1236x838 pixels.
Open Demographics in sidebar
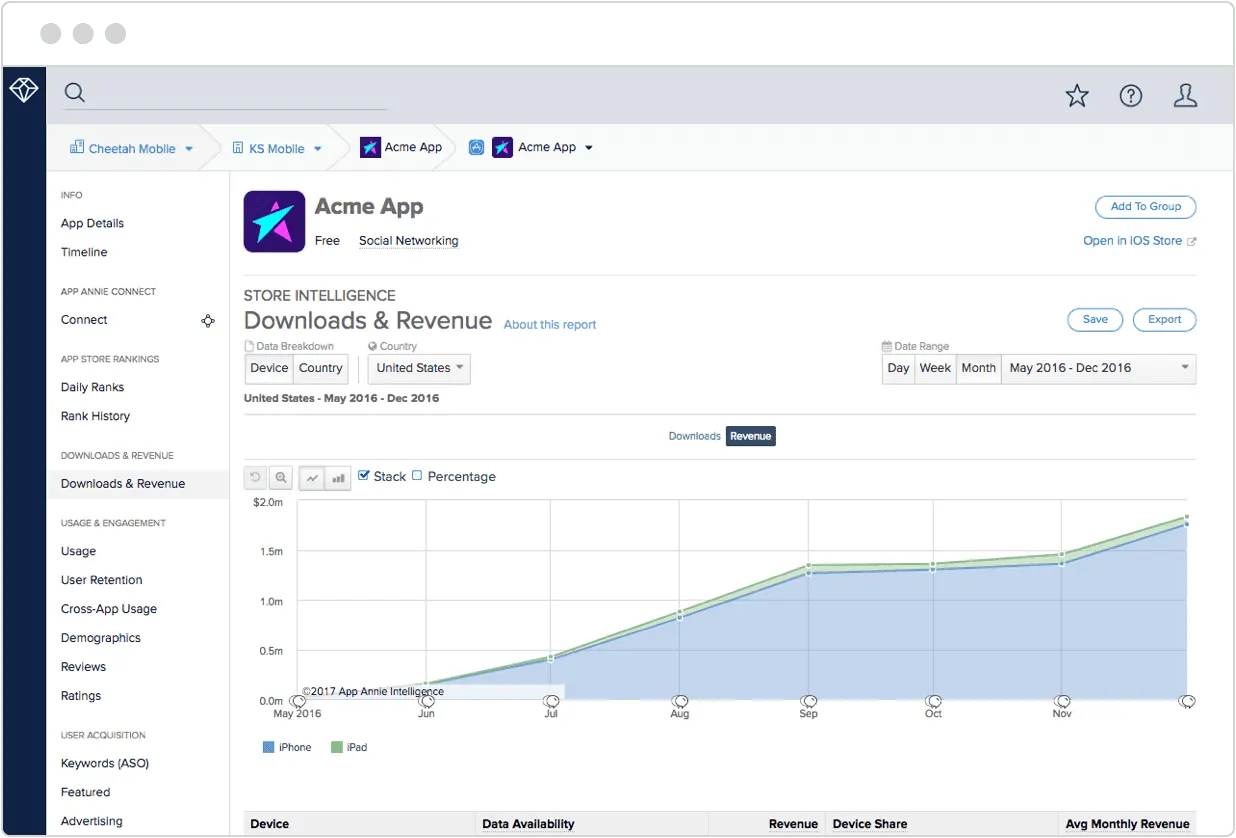click(100, 639)
